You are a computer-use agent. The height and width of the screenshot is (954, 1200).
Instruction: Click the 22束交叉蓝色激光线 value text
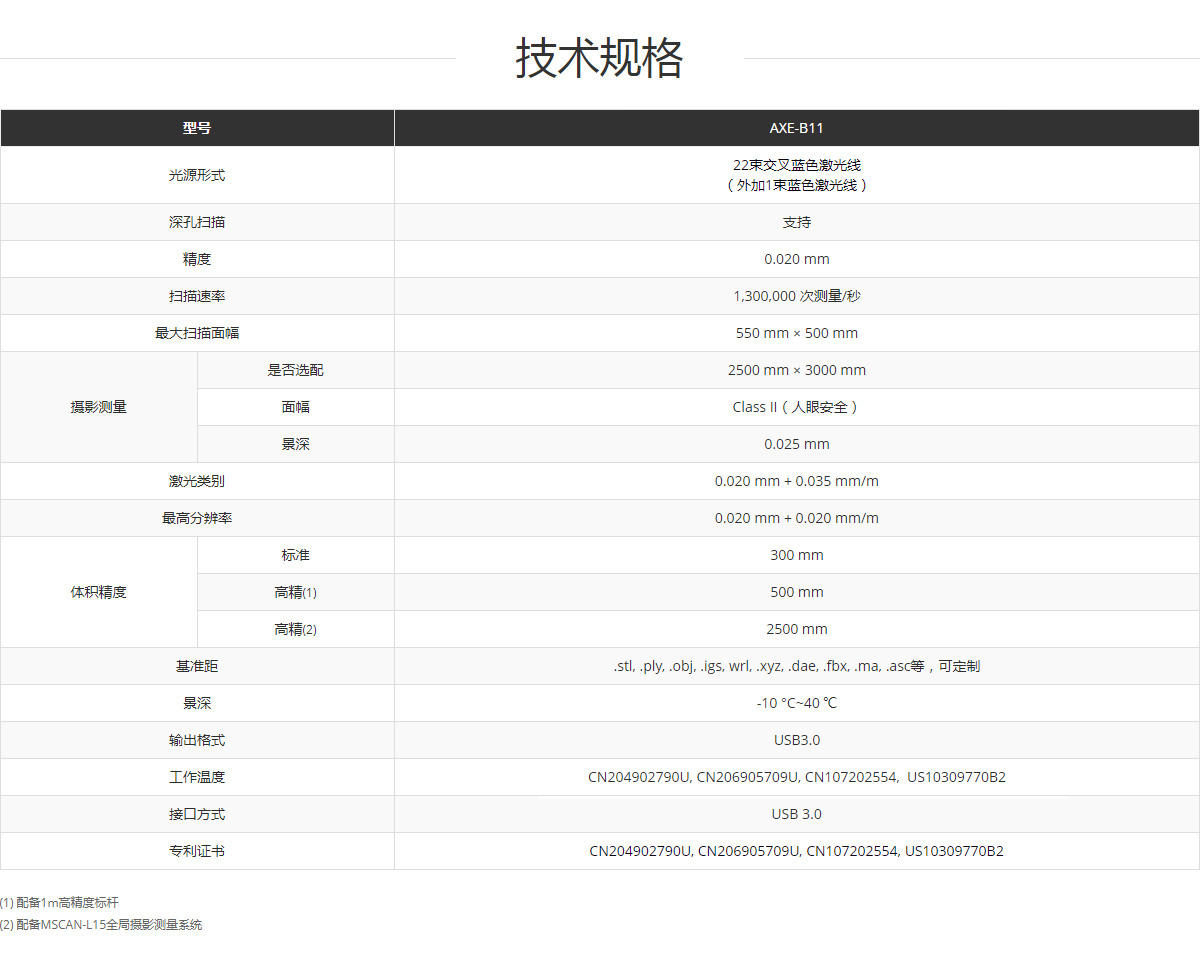click(x=796, y=165)
